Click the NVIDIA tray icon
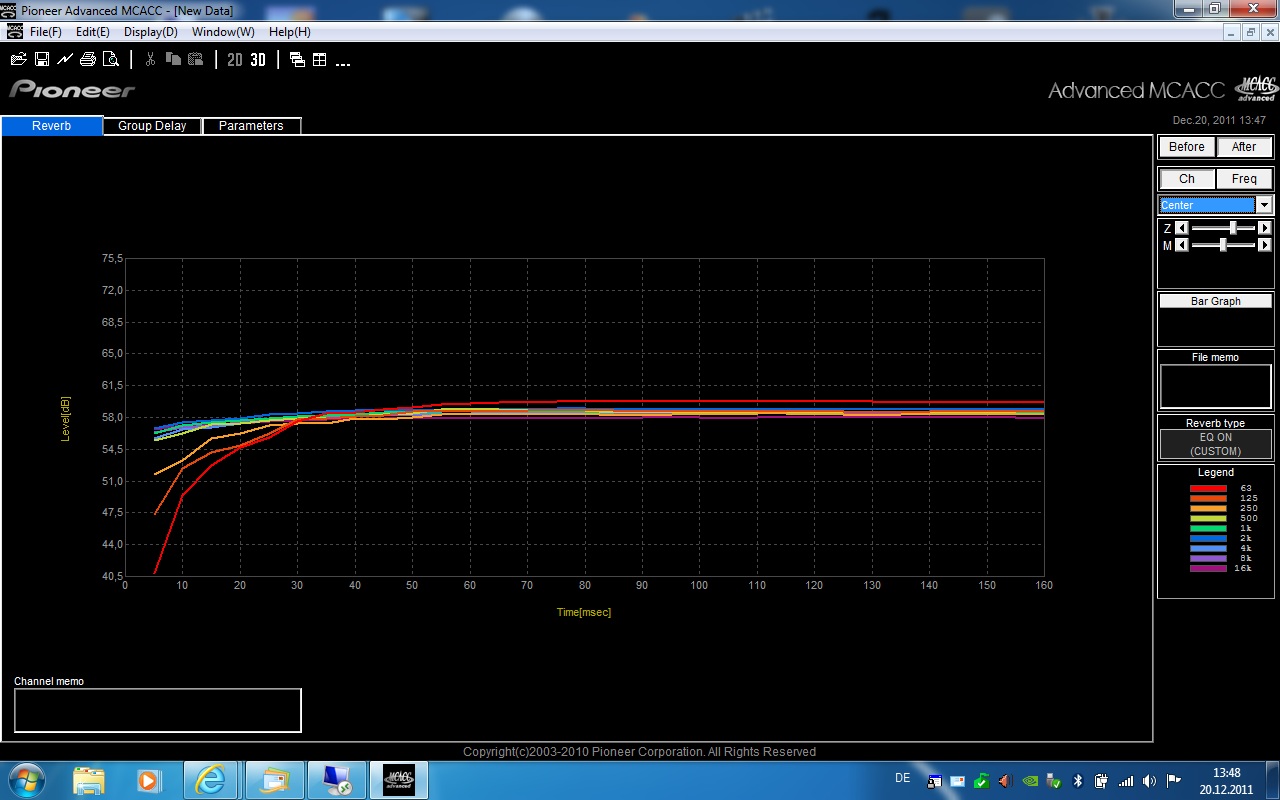 [x=1031, y=781]
